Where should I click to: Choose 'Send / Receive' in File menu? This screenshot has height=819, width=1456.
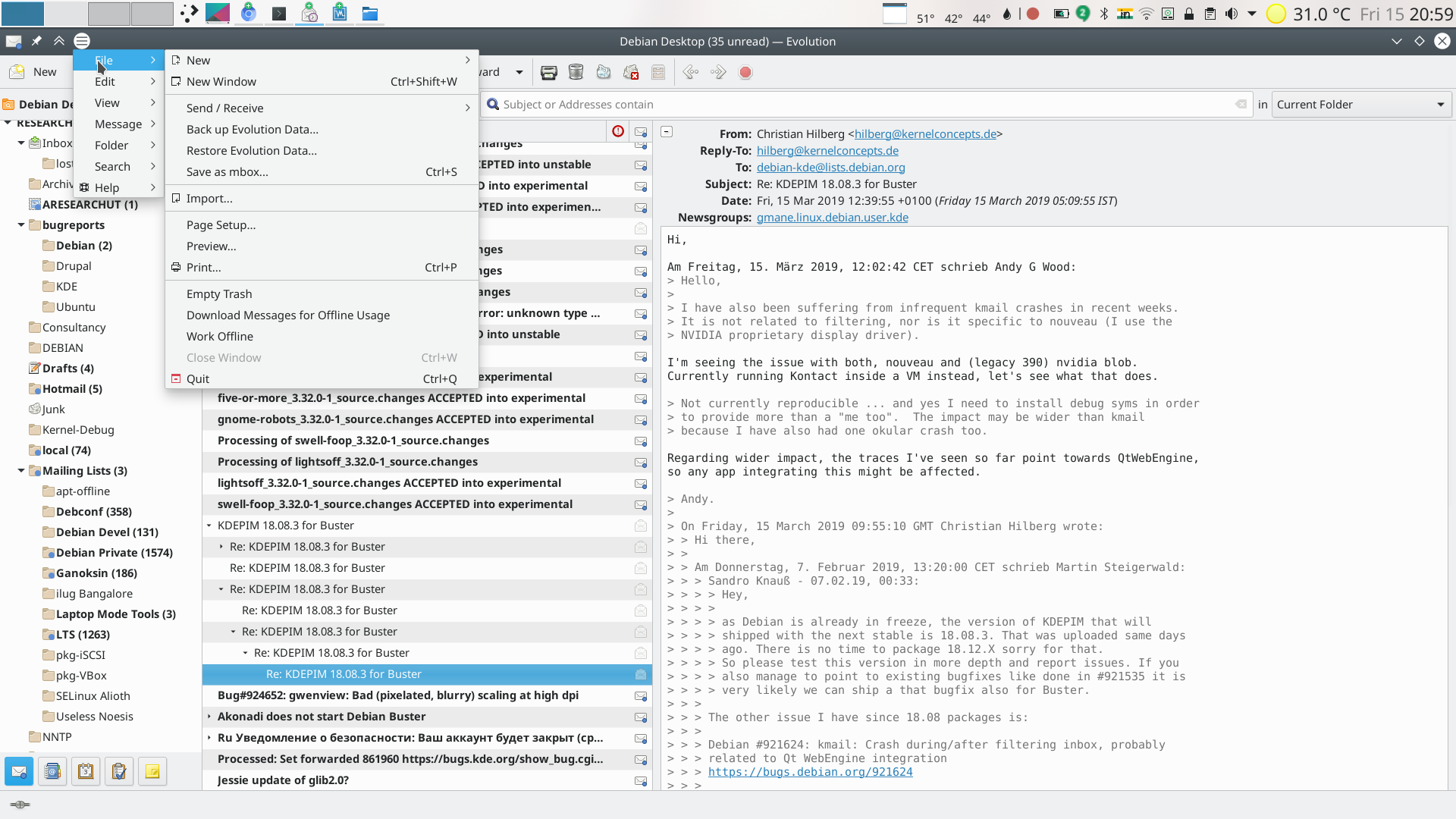pyautogui.click(x=322, y=108)
